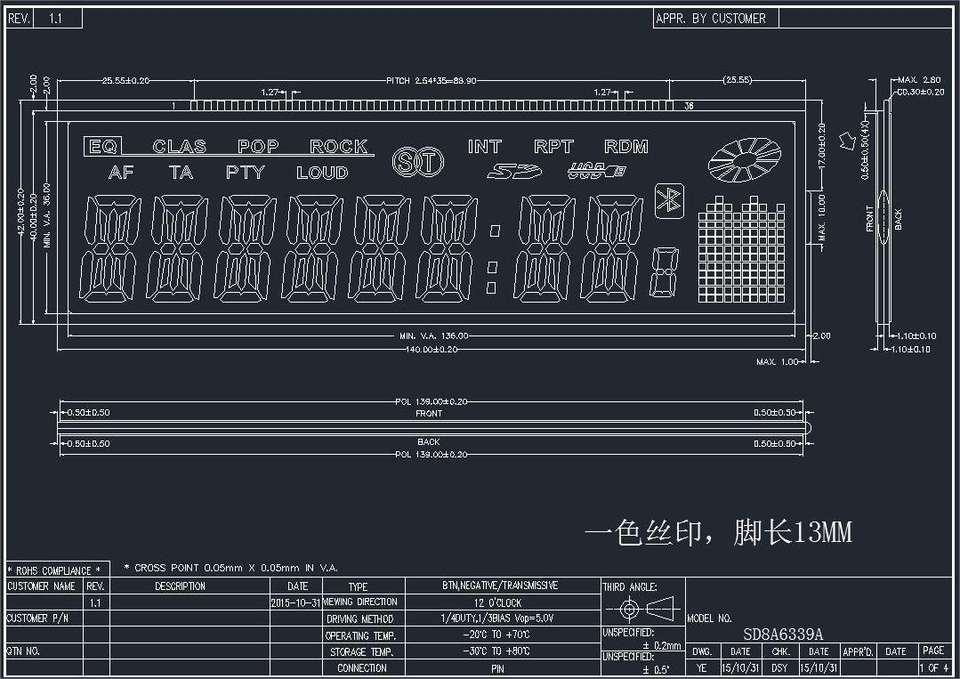Click the CROSS POINT 0.05mm note
Viewport: 960px width, 679px height.
pyautogui.click(x=231, y=568)
